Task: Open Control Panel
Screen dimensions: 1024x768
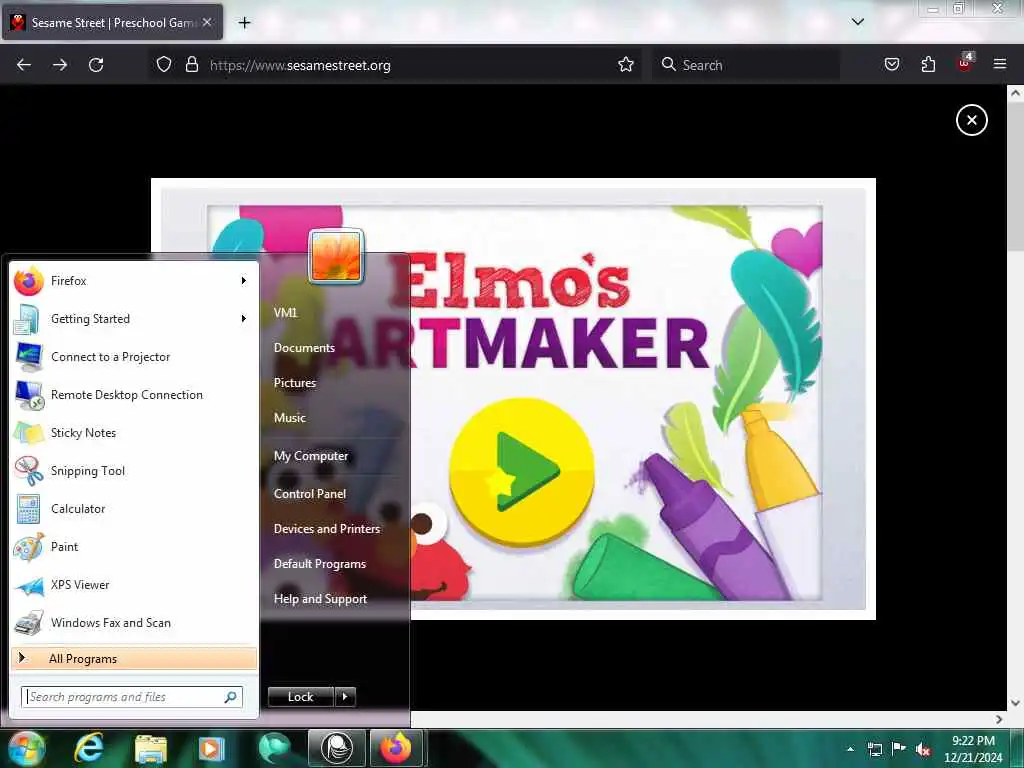Action: [310, 494]
